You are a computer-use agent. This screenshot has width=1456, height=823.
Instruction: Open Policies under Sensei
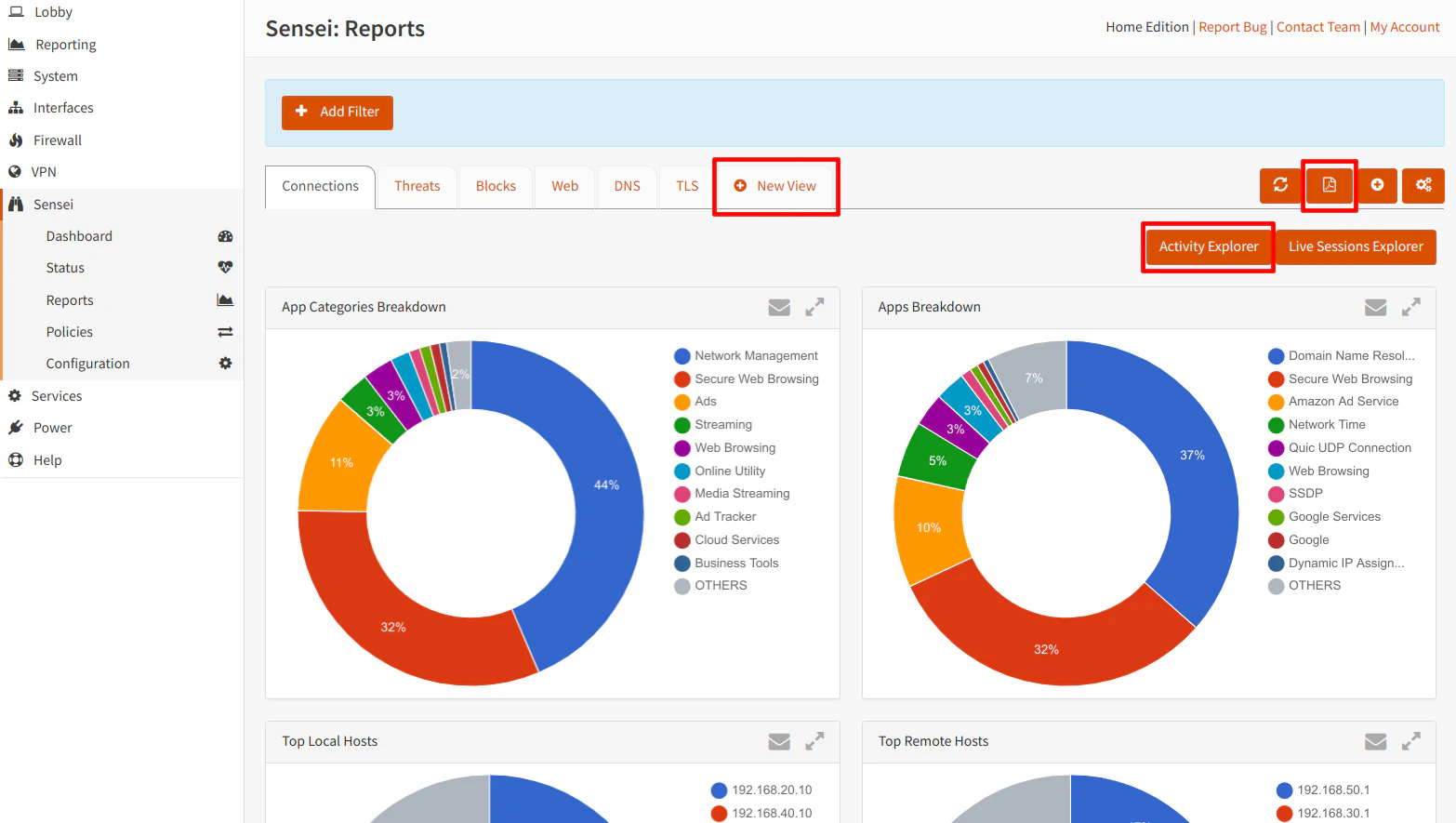(x=70, y=332)
